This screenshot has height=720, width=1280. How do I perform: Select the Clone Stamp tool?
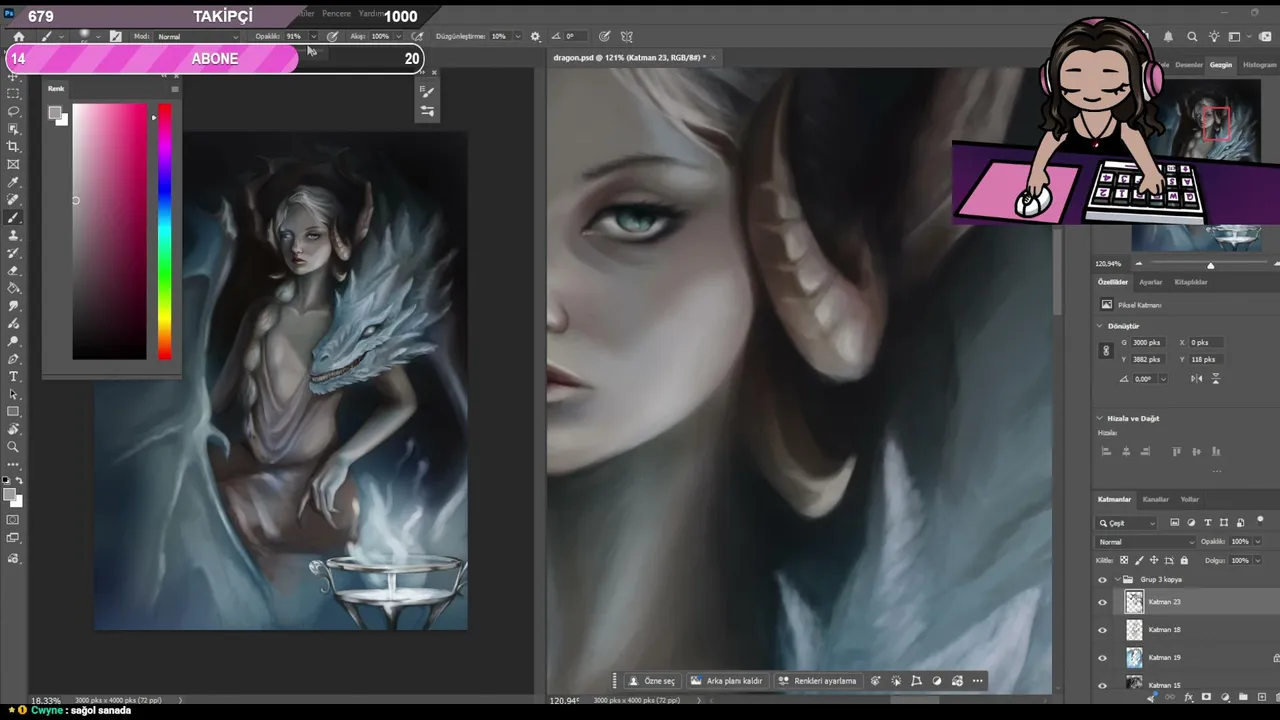(13, 236)
